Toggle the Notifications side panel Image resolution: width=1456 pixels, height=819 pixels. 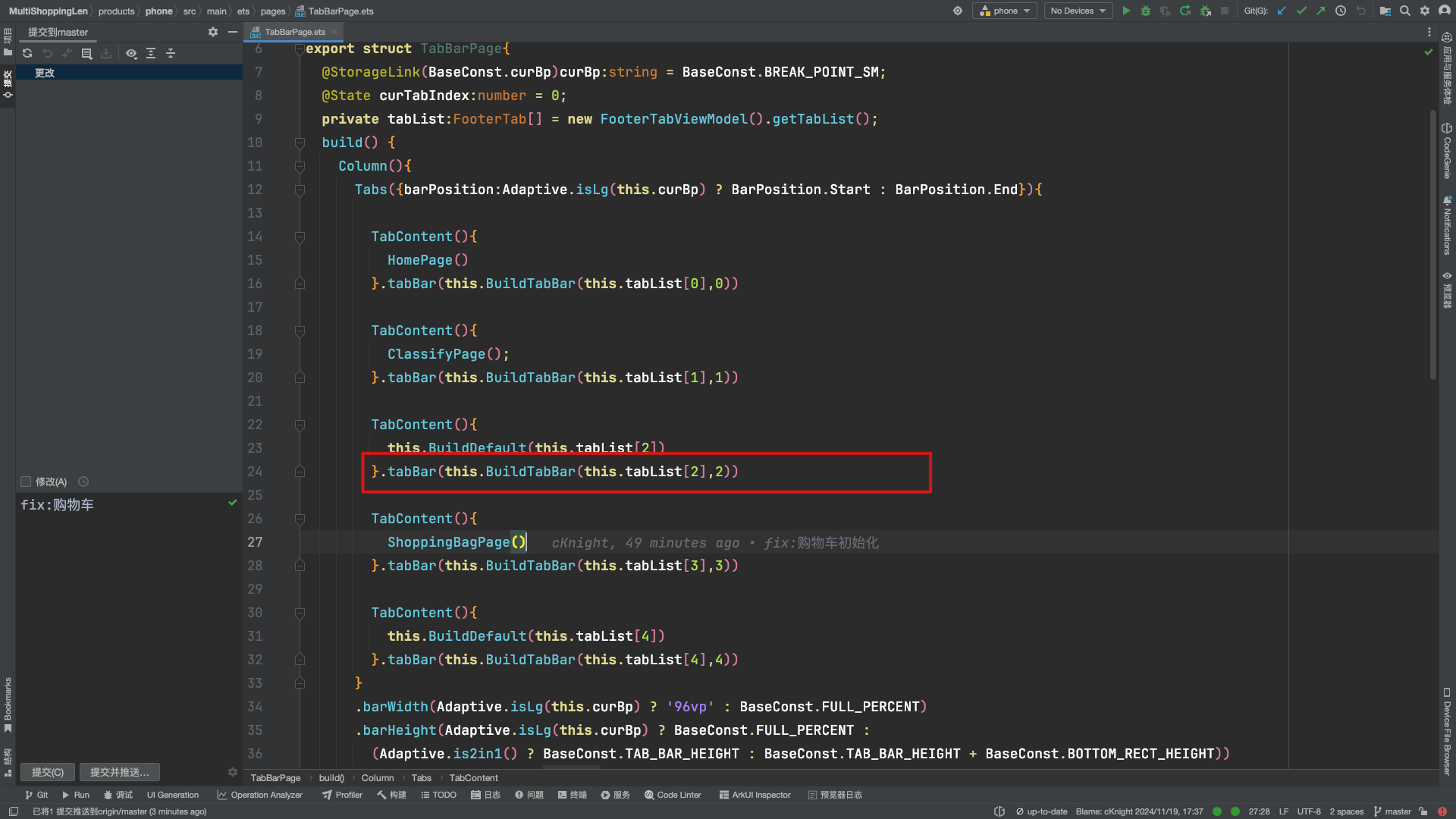pyautogui.click(x=1447, y=225)
